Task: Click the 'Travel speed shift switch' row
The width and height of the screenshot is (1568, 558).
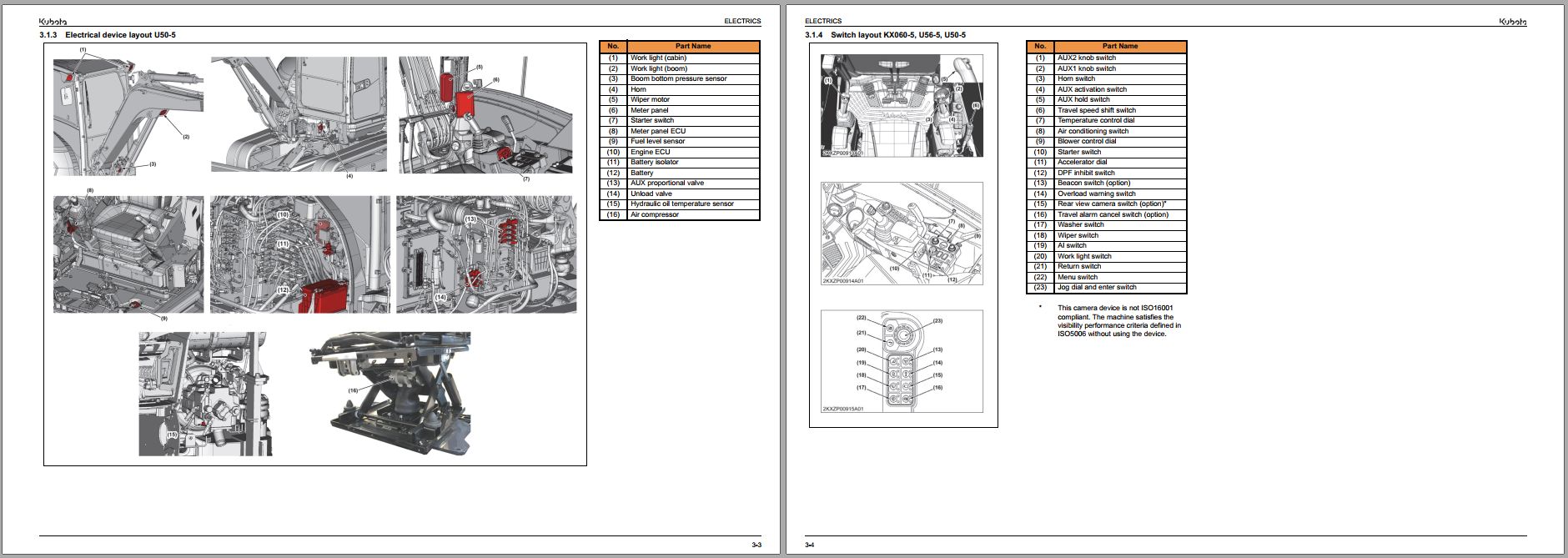Action: pos(1107,110)
